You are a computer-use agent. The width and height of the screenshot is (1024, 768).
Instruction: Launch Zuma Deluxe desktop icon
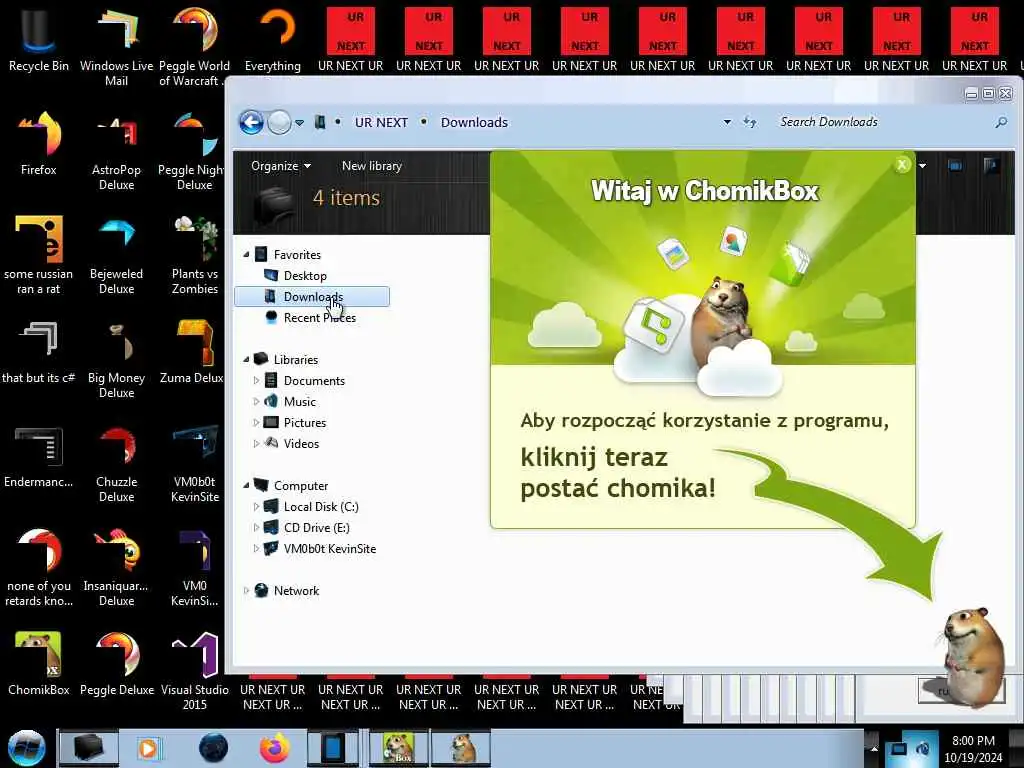pyautogui.click(x=193, y=353)
